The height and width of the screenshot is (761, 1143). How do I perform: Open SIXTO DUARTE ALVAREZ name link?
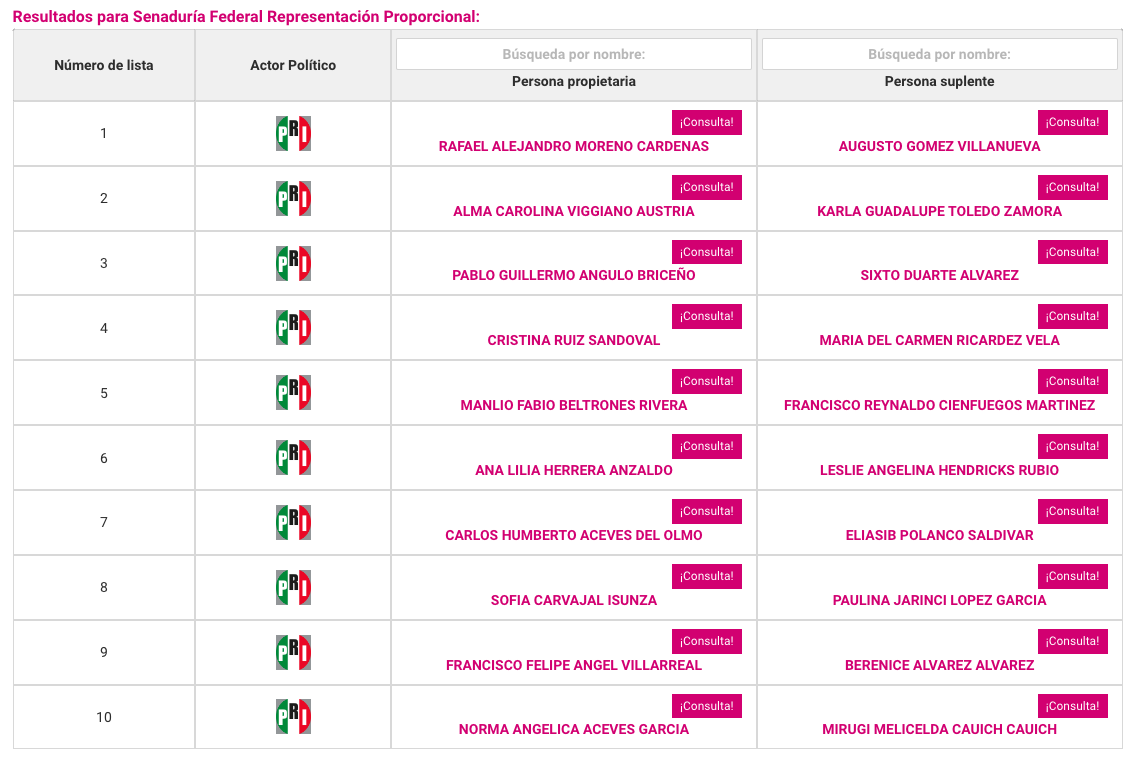click(x=940, y=276)
